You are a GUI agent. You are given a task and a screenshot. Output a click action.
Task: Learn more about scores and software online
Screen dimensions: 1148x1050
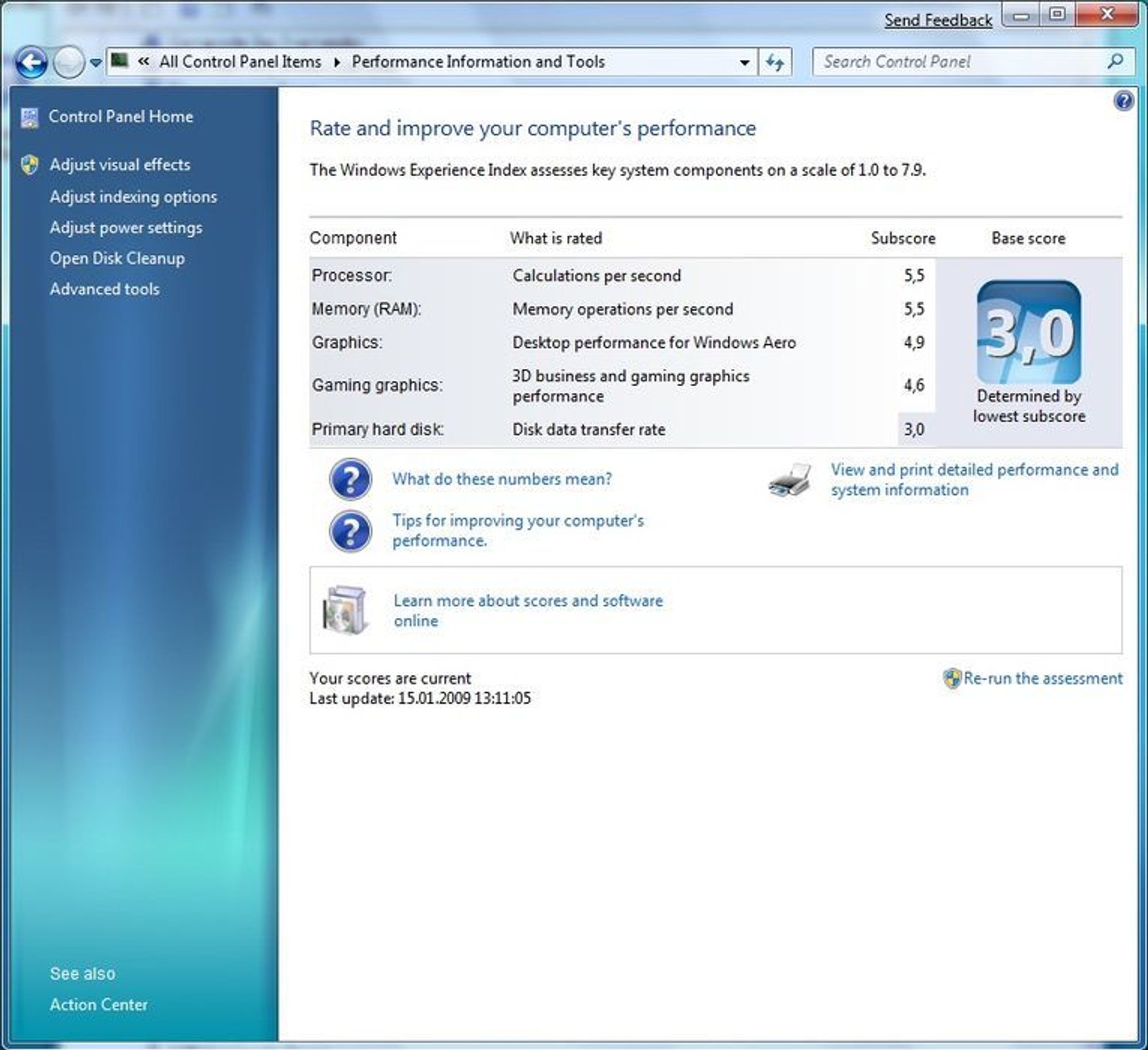tap(528, 610)
